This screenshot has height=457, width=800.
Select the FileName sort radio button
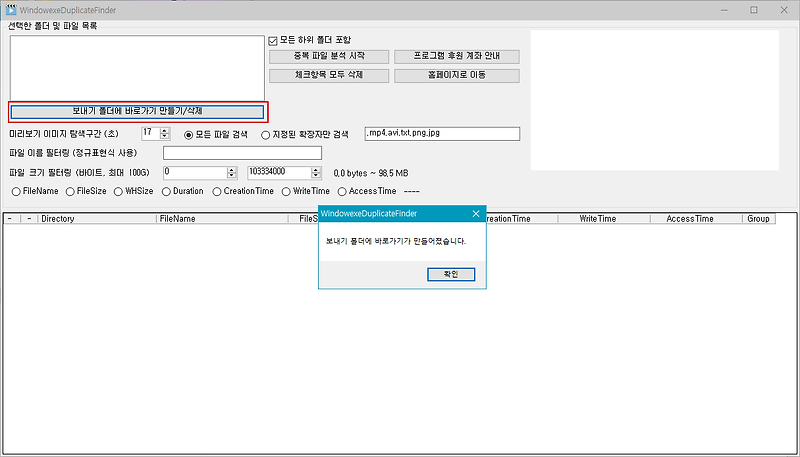point(16,192)
